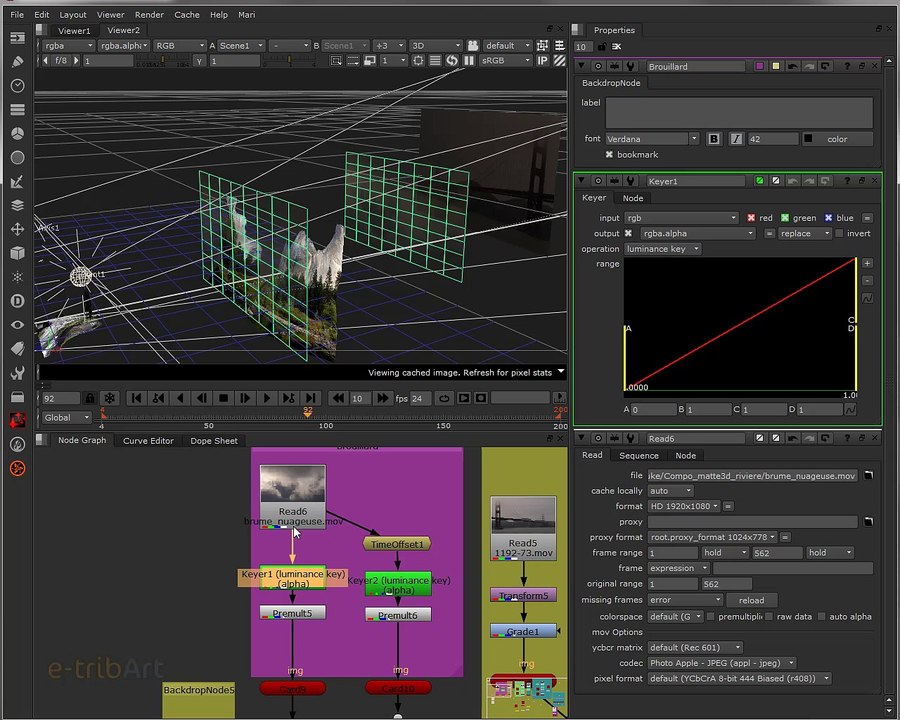Click the frame lock padlock icon

[91, 398]
